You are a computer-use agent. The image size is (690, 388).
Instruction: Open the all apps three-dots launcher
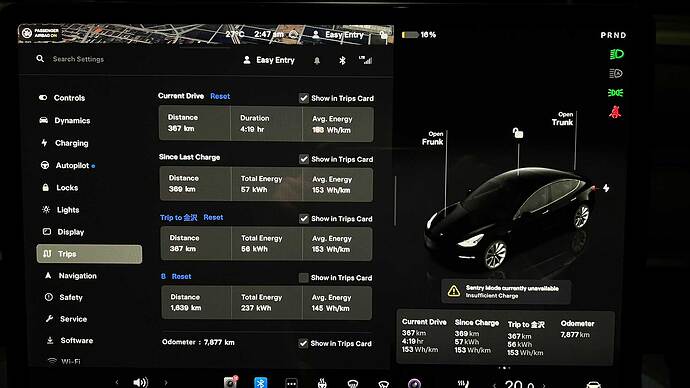(x=291, y=383)
